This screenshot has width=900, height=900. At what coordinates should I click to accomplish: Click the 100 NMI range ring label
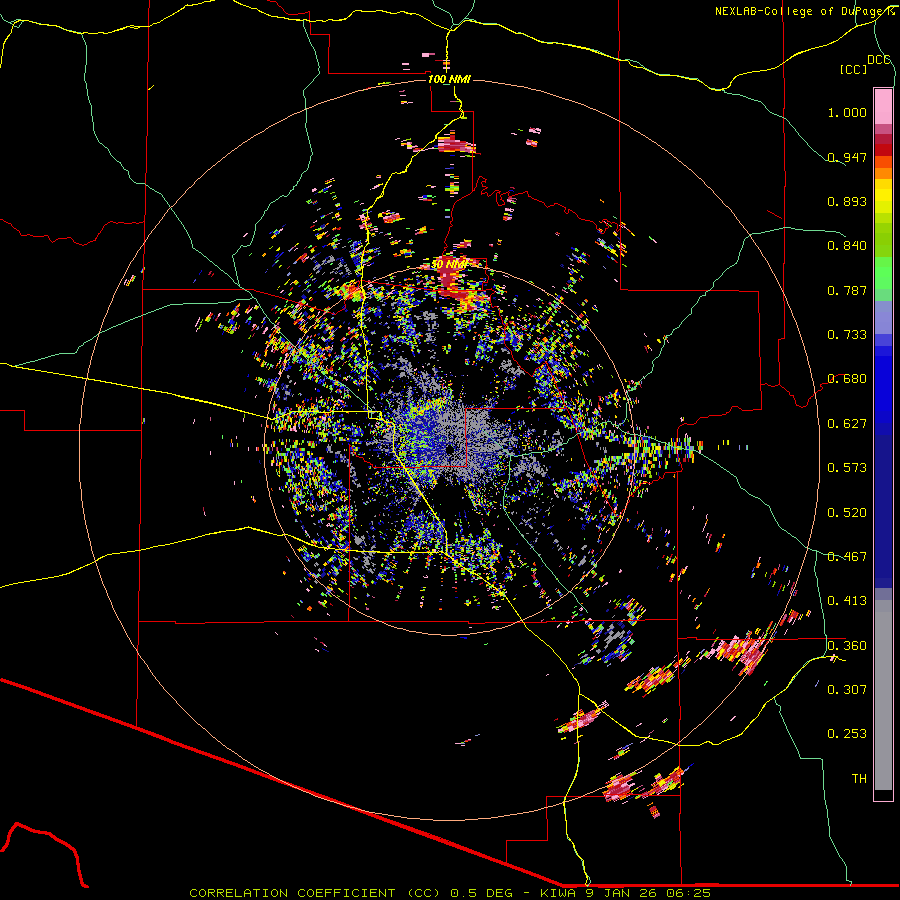[449, 79]
